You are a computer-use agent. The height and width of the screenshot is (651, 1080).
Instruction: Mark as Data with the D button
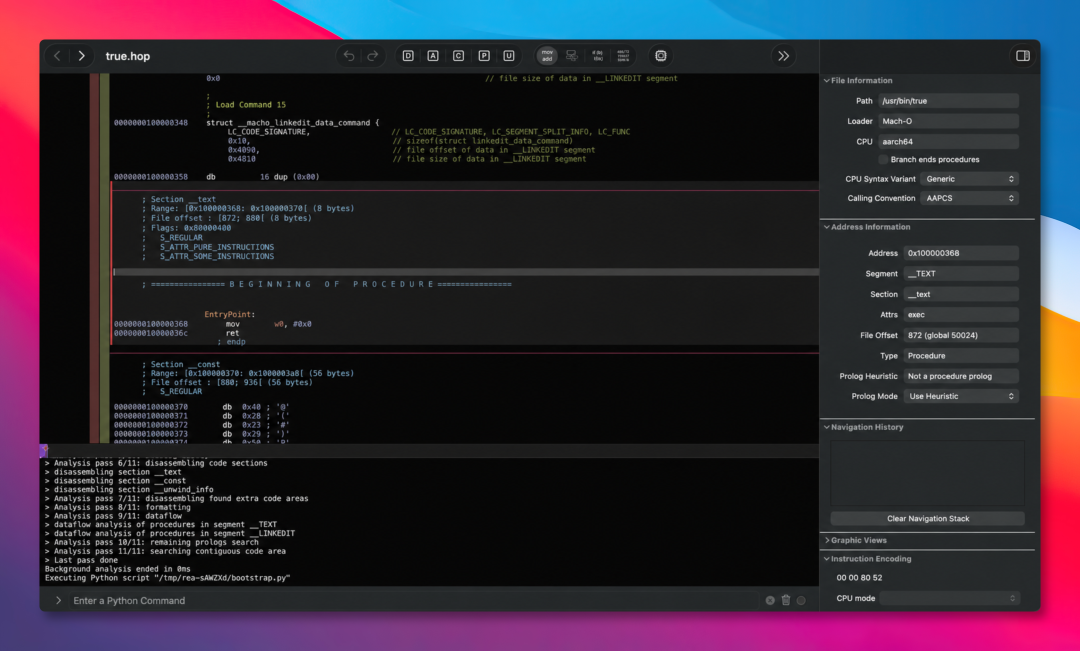(408, 56)
